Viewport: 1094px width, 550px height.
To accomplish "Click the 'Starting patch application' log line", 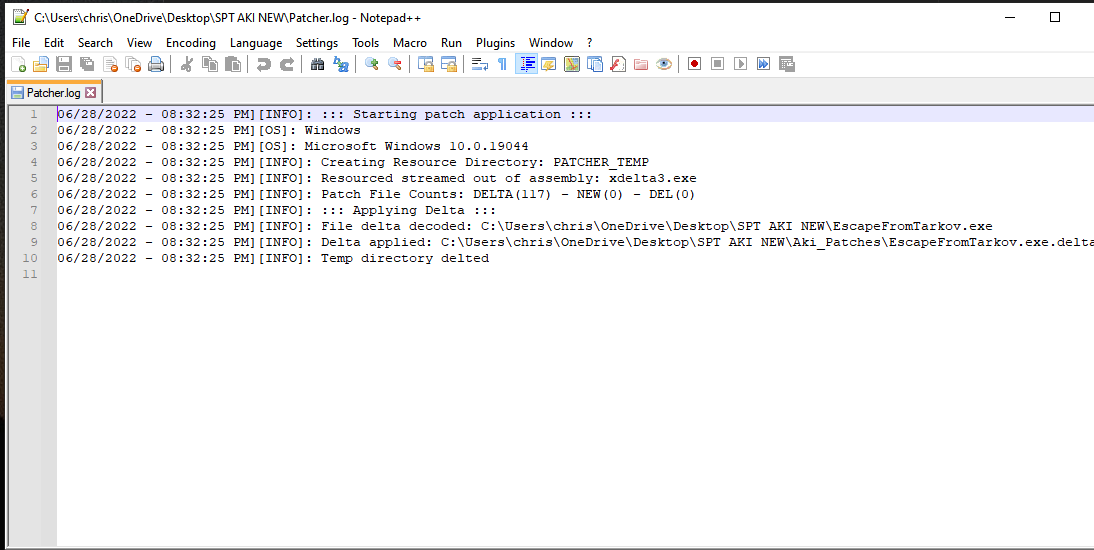I will click(324, 114).
